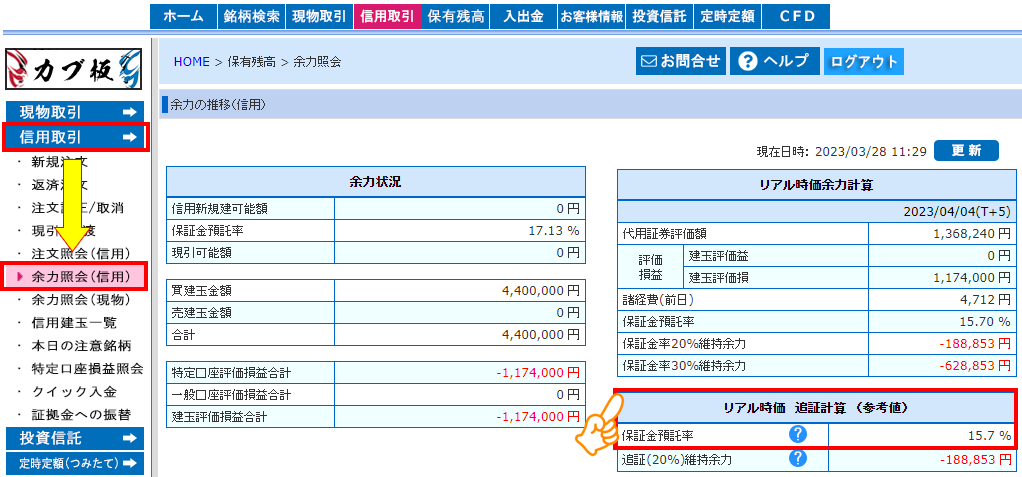Click the help icon beside 保証金預託率
Viewport: 1022px width, 477px height.
tap(798, 435)
